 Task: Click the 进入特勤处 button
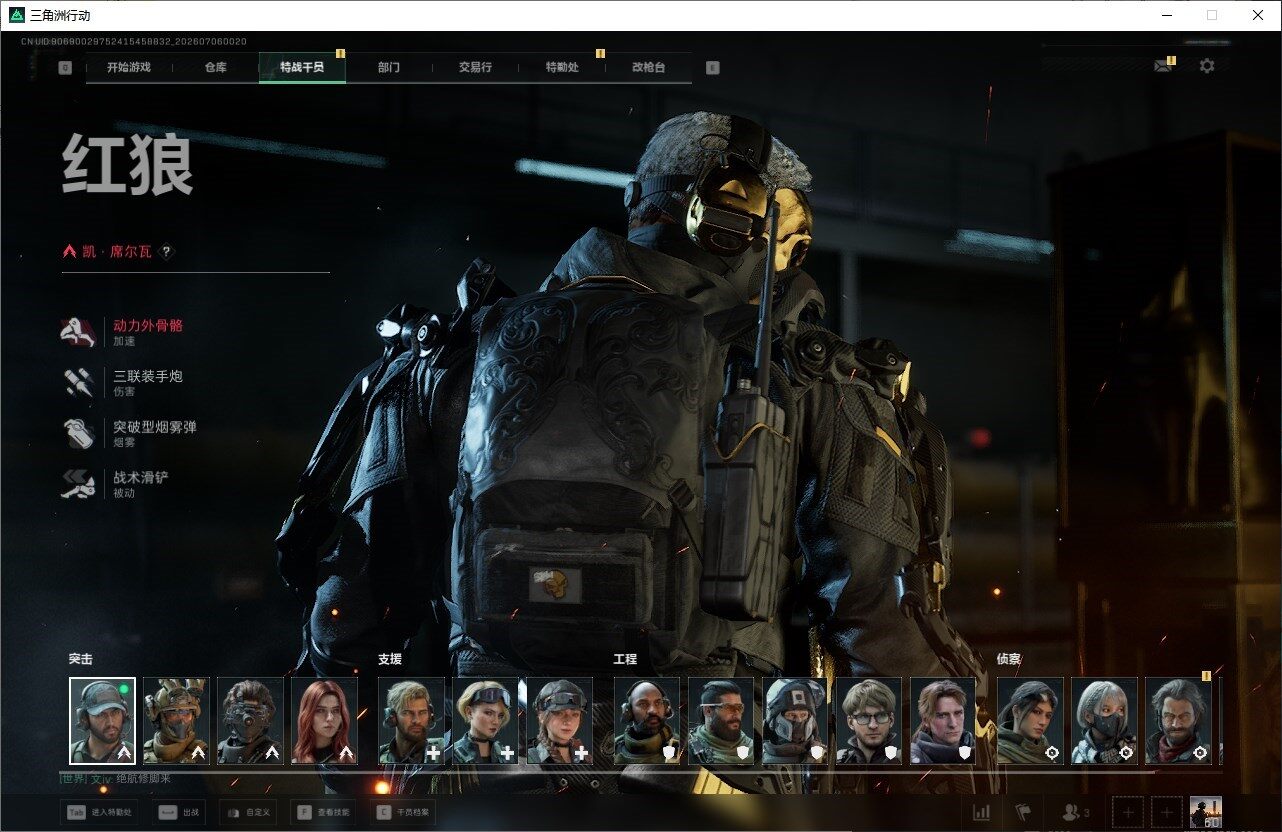[99, 812]
